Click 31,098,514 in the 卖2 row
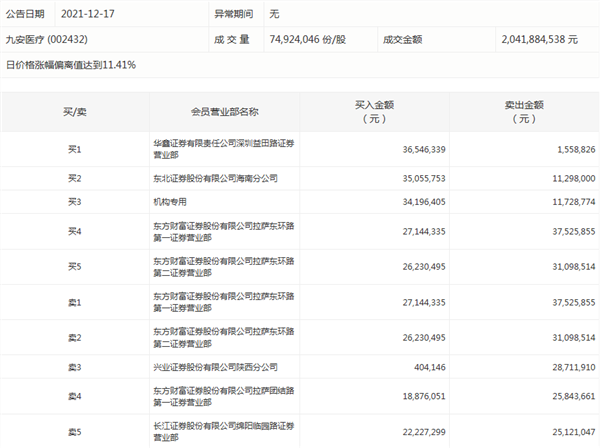The height and width of the screenshot is (448, 600). (x=574, y=338)
